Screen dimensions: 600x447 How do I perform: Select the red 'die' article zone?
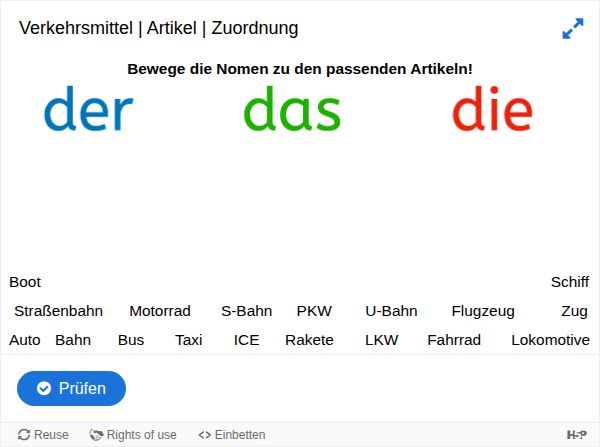point(491,110)
